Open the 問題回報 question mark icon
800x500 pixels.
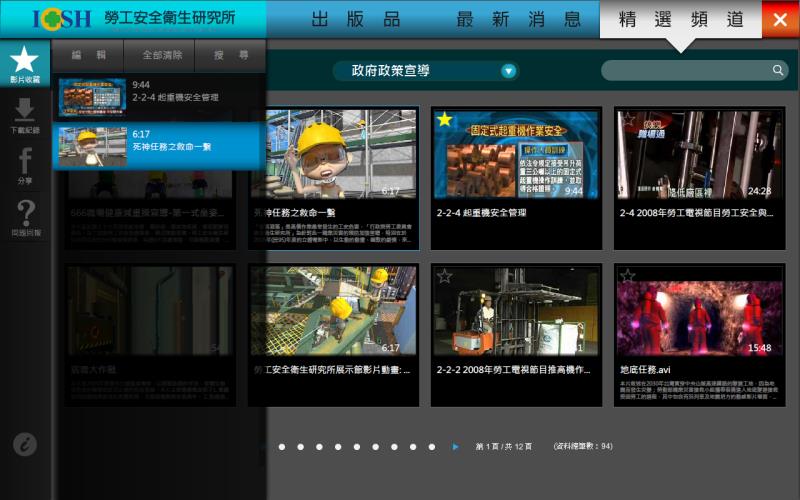click(x=25, y=216)
